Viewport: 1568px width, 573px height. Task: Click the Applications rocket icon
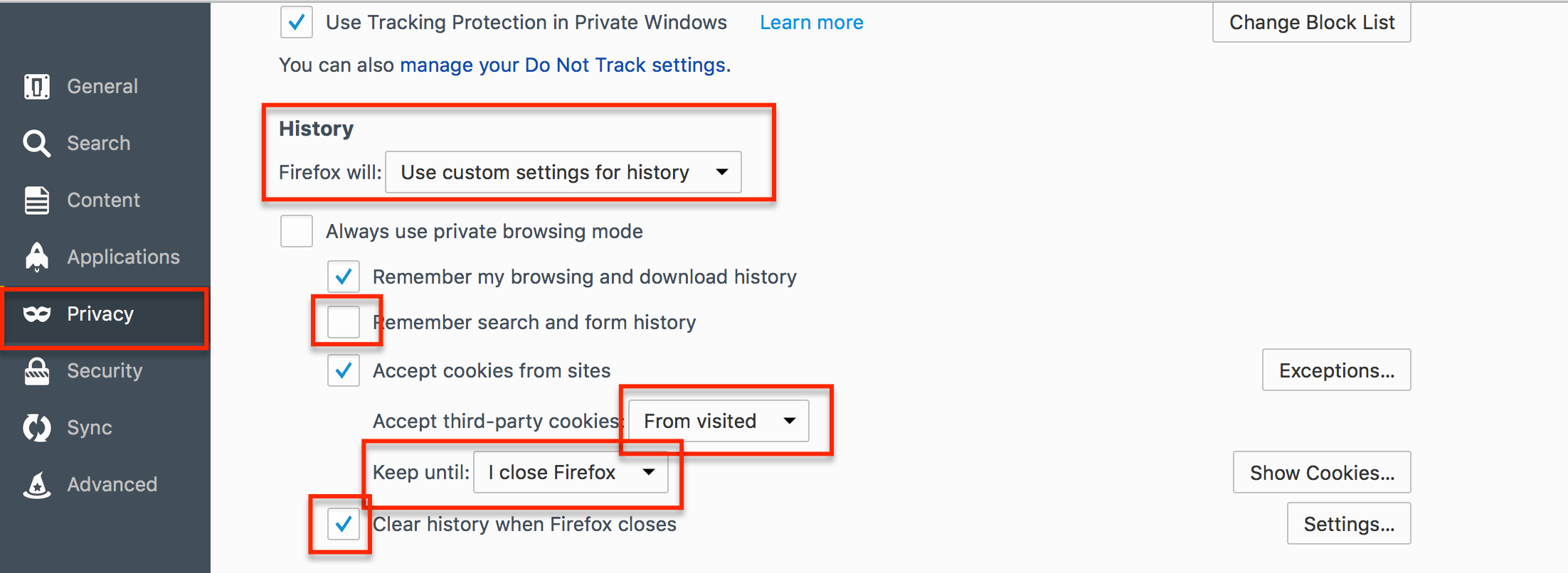coord(37,257)
